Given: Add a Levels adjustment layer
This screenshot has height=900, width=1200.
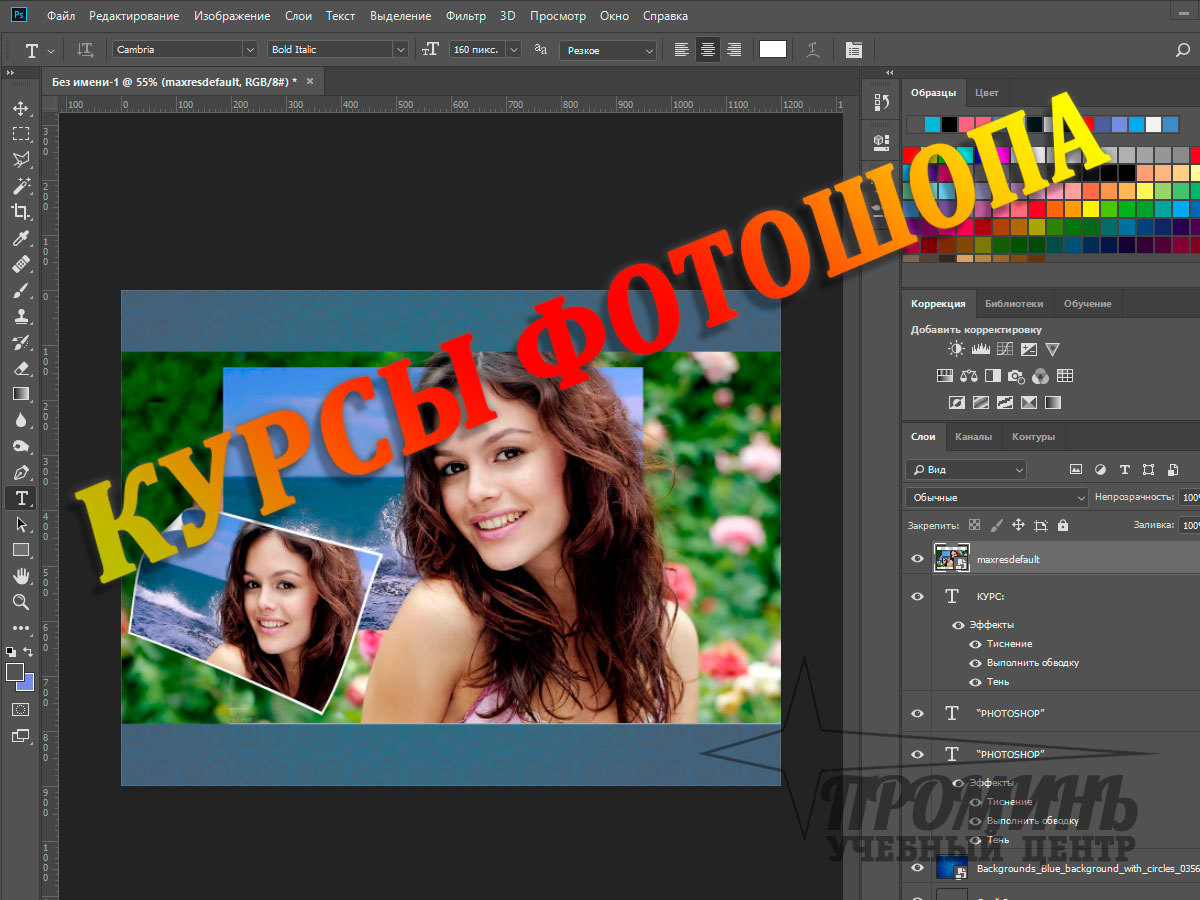Looking at the screenshot, I should [x=980, y=349].
